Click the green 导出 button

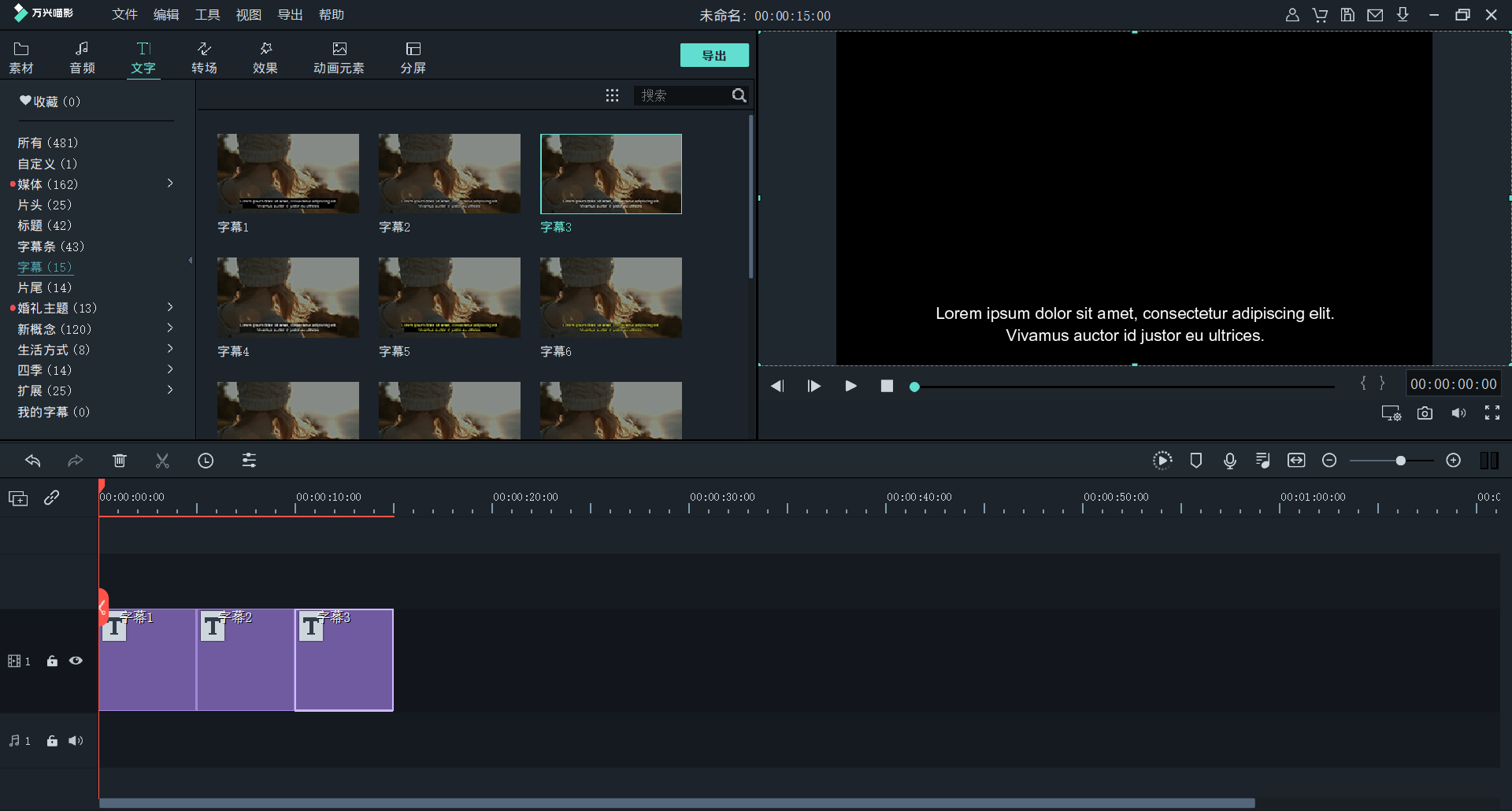[713, 55]
